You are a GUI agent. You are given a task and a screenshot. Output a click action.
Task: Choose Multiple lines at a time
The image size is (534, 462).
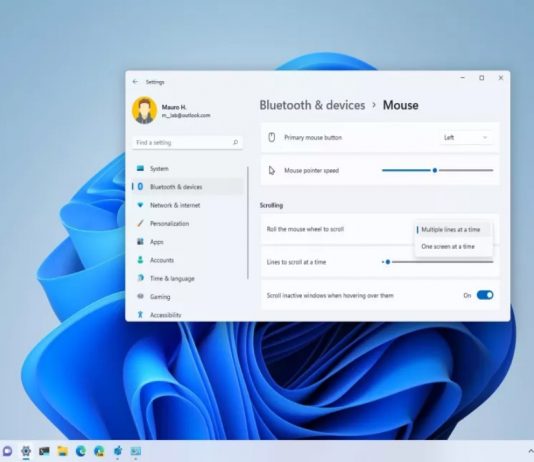[x=453, y=229]
